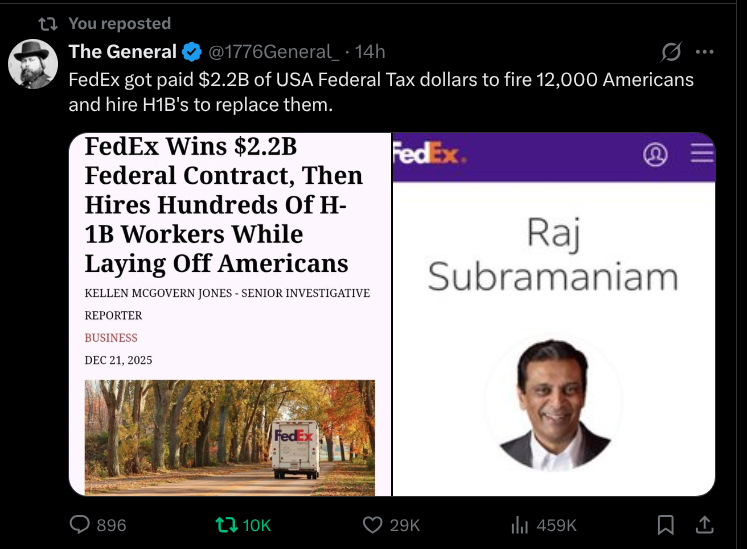Open The General's profile avatar
This screenshot has height=549, width=747.
pyautogui.click(x=33, y=65)
